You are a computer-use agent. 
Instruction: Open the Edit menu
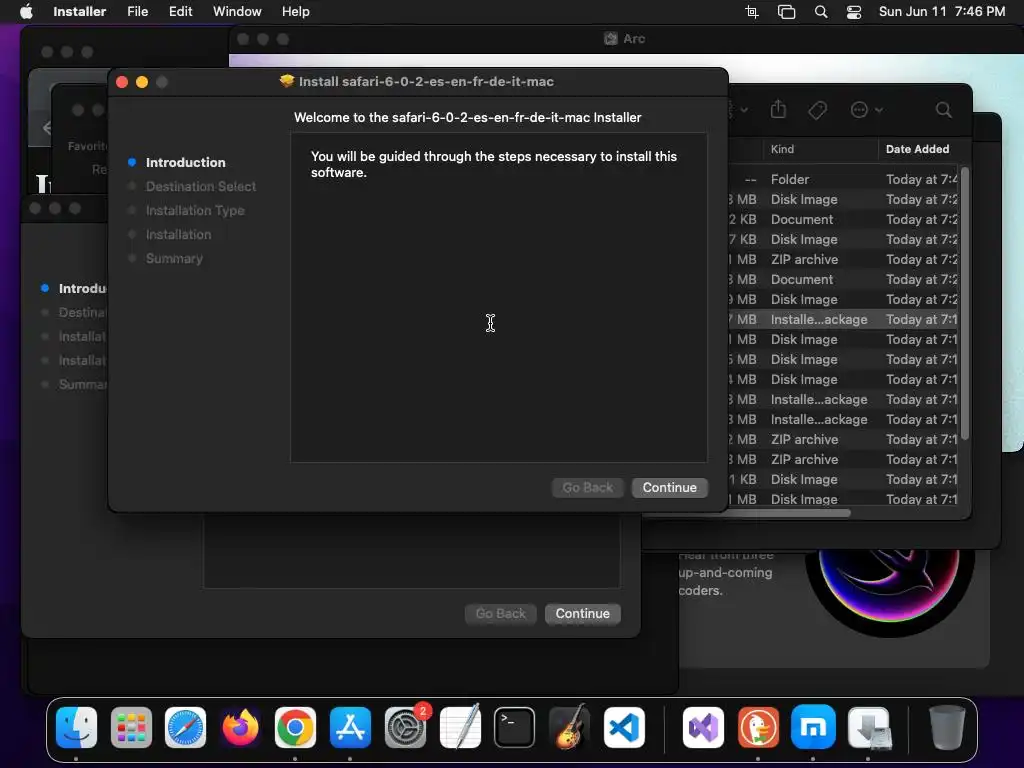click(x=180, y=11)
